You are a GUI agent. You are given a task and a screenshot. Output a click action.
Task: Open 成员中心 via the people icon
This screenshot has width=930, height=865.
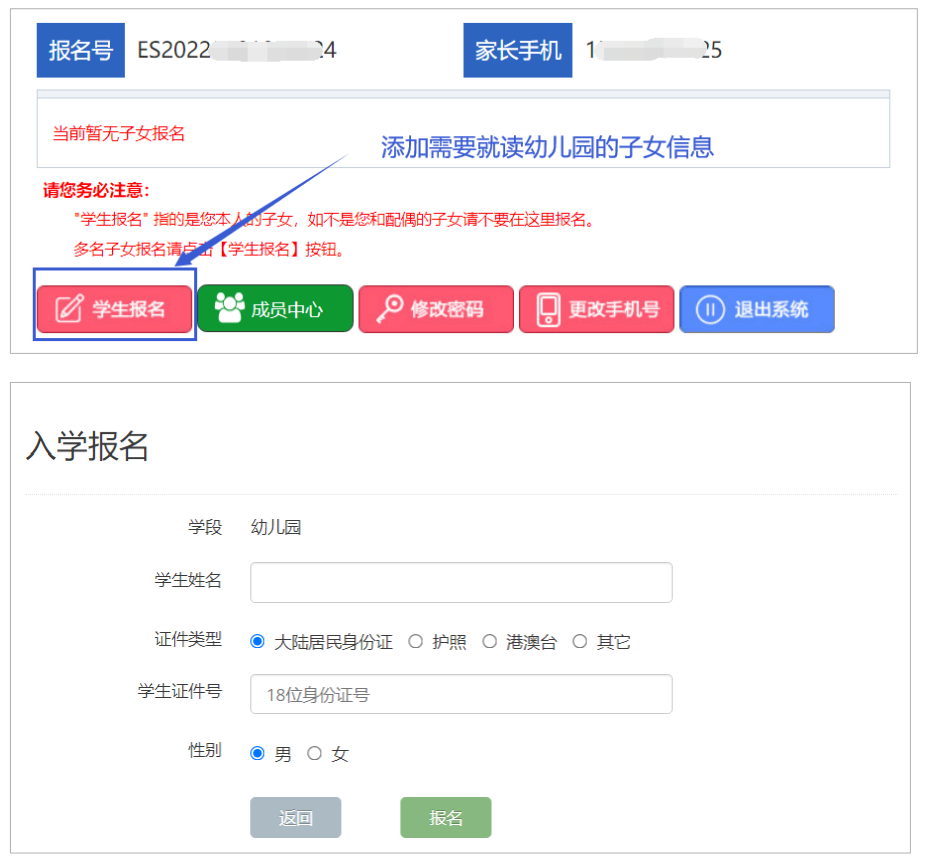tap(230, 309)
